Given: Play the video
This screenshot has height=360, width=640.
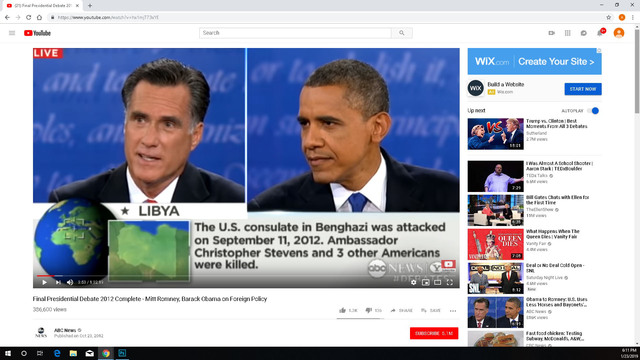Looking at the screenshot, I should pos(44,282).
